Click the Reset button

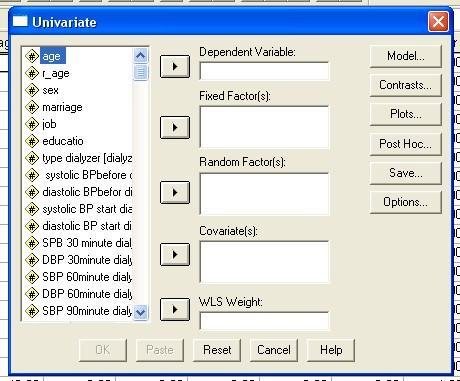(217, 350)
